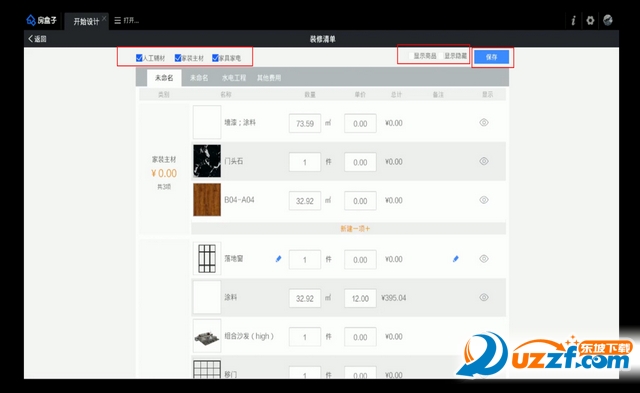The width and height of the screenshot is (640, 393).
Task: Go back using the 返回 arrow
Action: [37, 39]
